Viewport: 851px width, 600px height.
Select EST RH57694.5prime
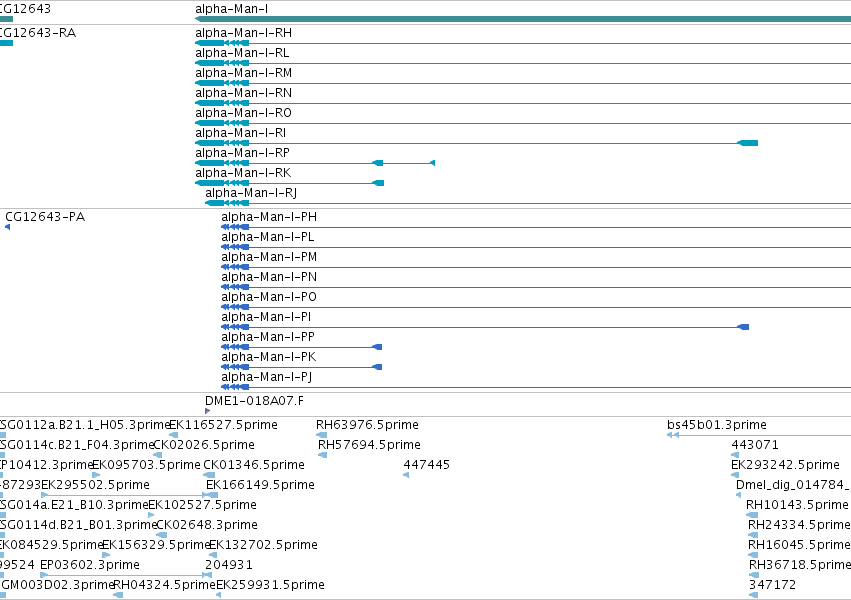[x=369, y=445]
